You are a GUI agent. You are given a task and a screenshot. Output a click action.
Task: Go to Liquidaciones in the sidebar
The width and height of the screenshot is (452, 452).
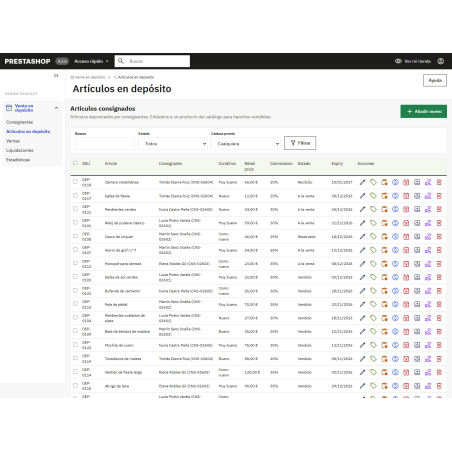[x=20, y=150]
